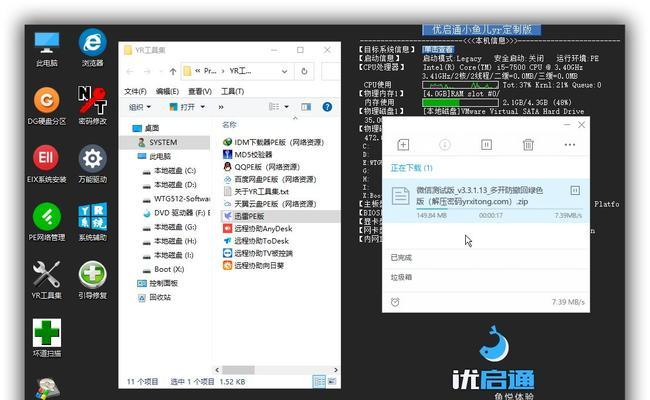Click Explorer search box
The height and width of the screenshot is (400, 650).
[331, 71]
